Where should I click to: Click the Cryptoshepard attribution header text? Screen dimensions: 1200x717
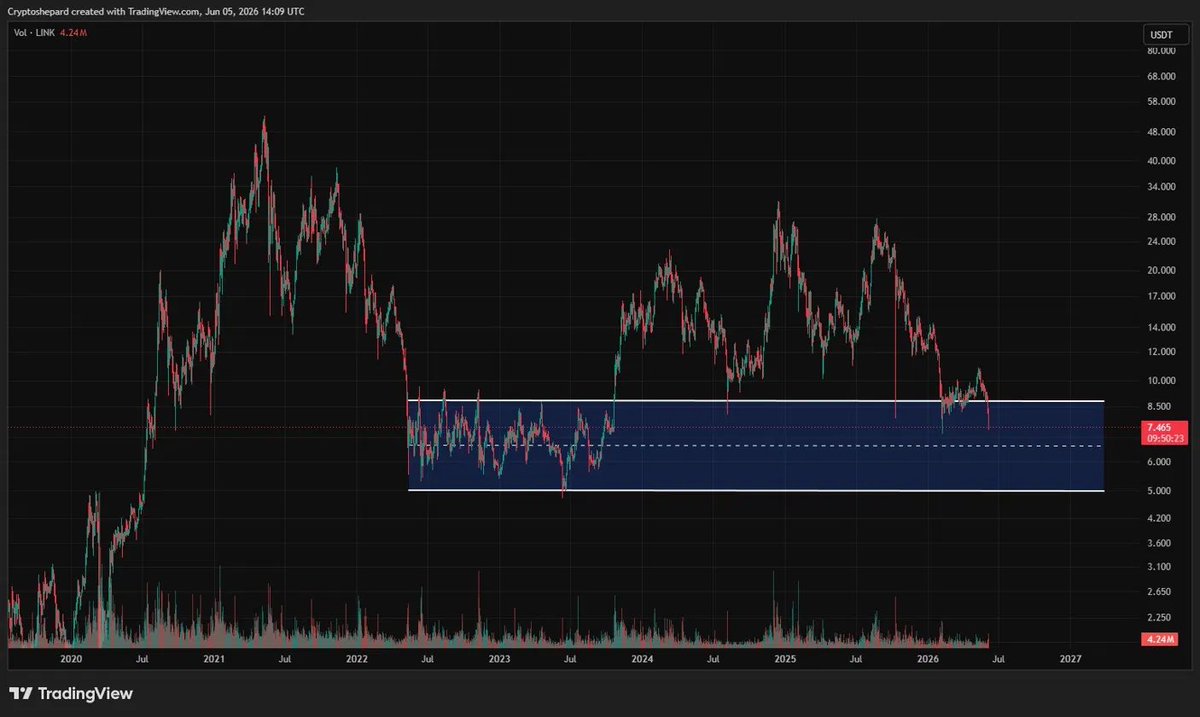[x=157, y=11]
